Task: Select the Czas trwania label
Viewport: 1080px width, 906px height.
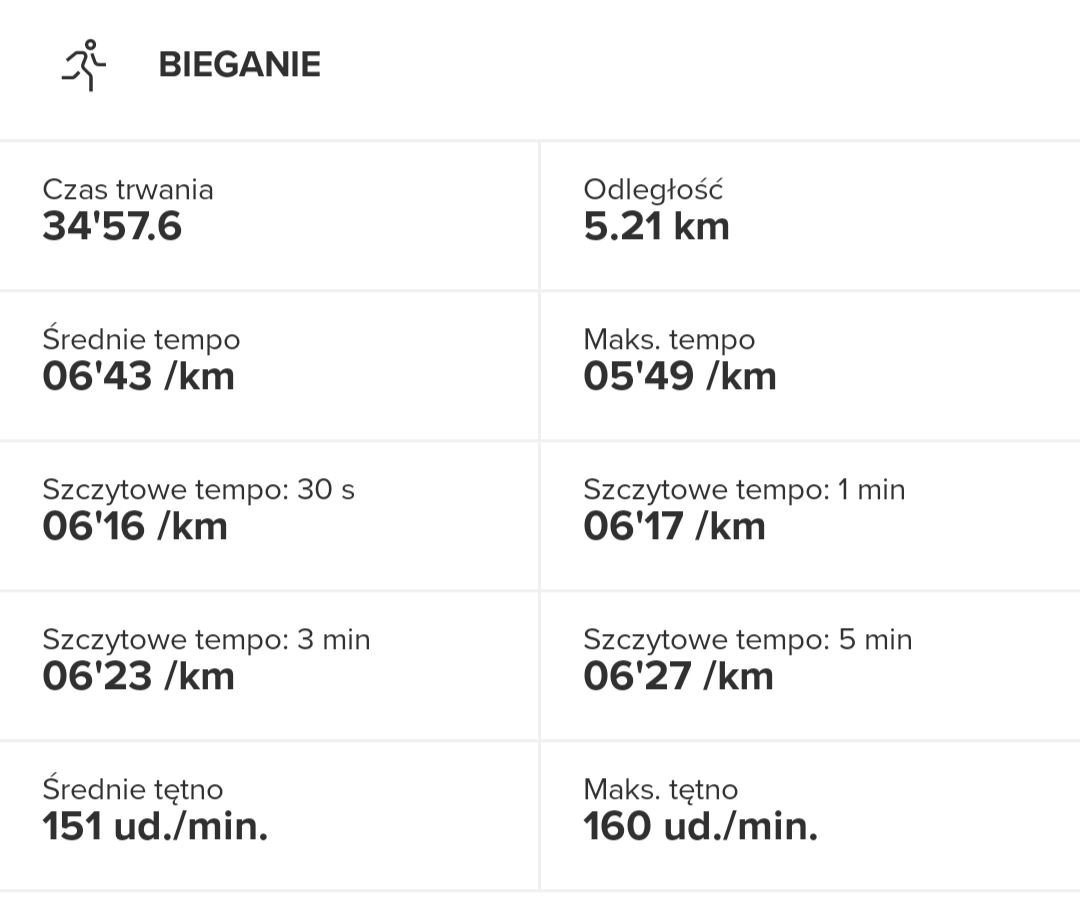Action: tap(127, 189)
